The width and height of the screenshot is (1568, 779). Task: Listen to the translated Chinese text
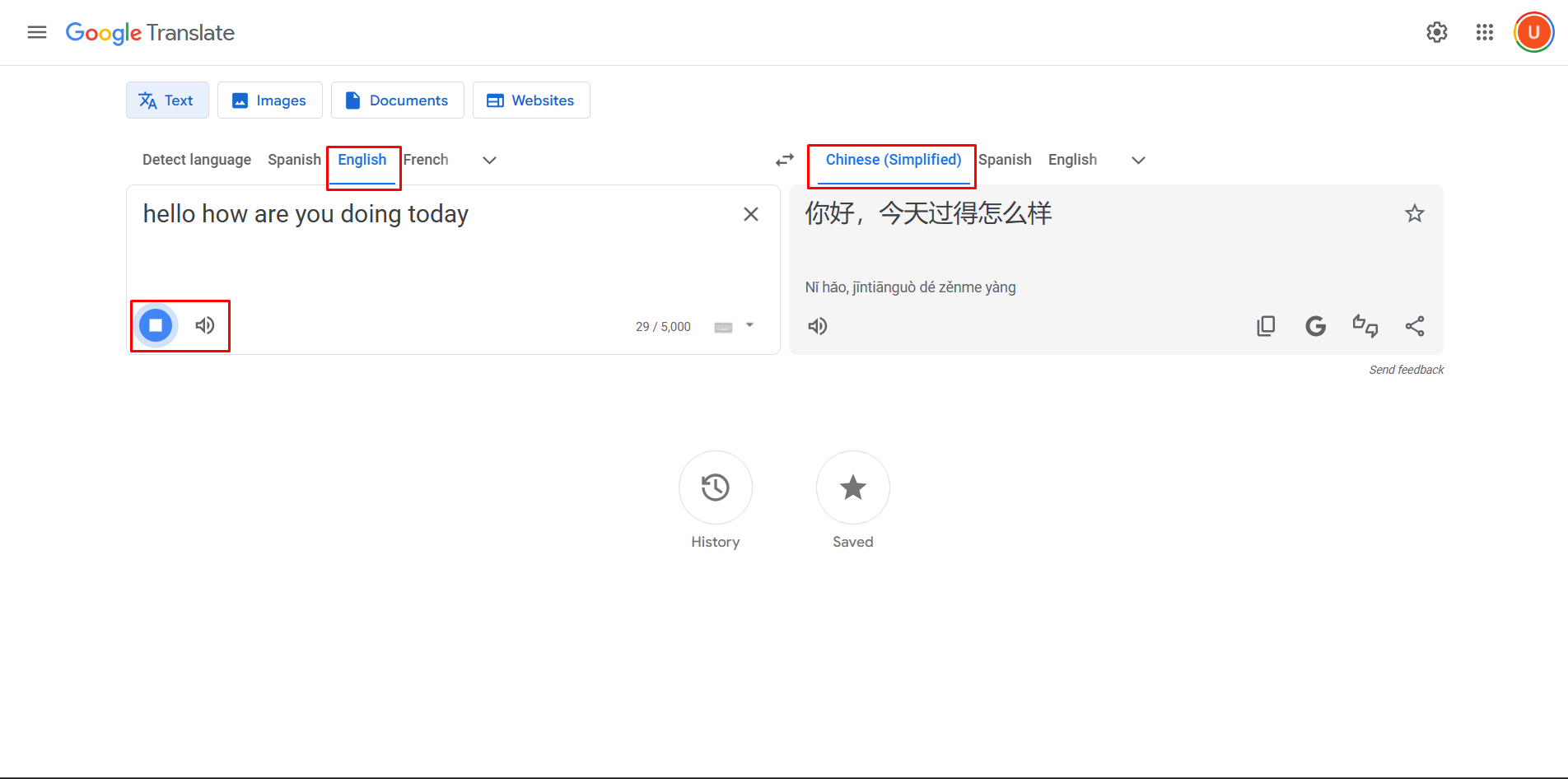point(818,326)
